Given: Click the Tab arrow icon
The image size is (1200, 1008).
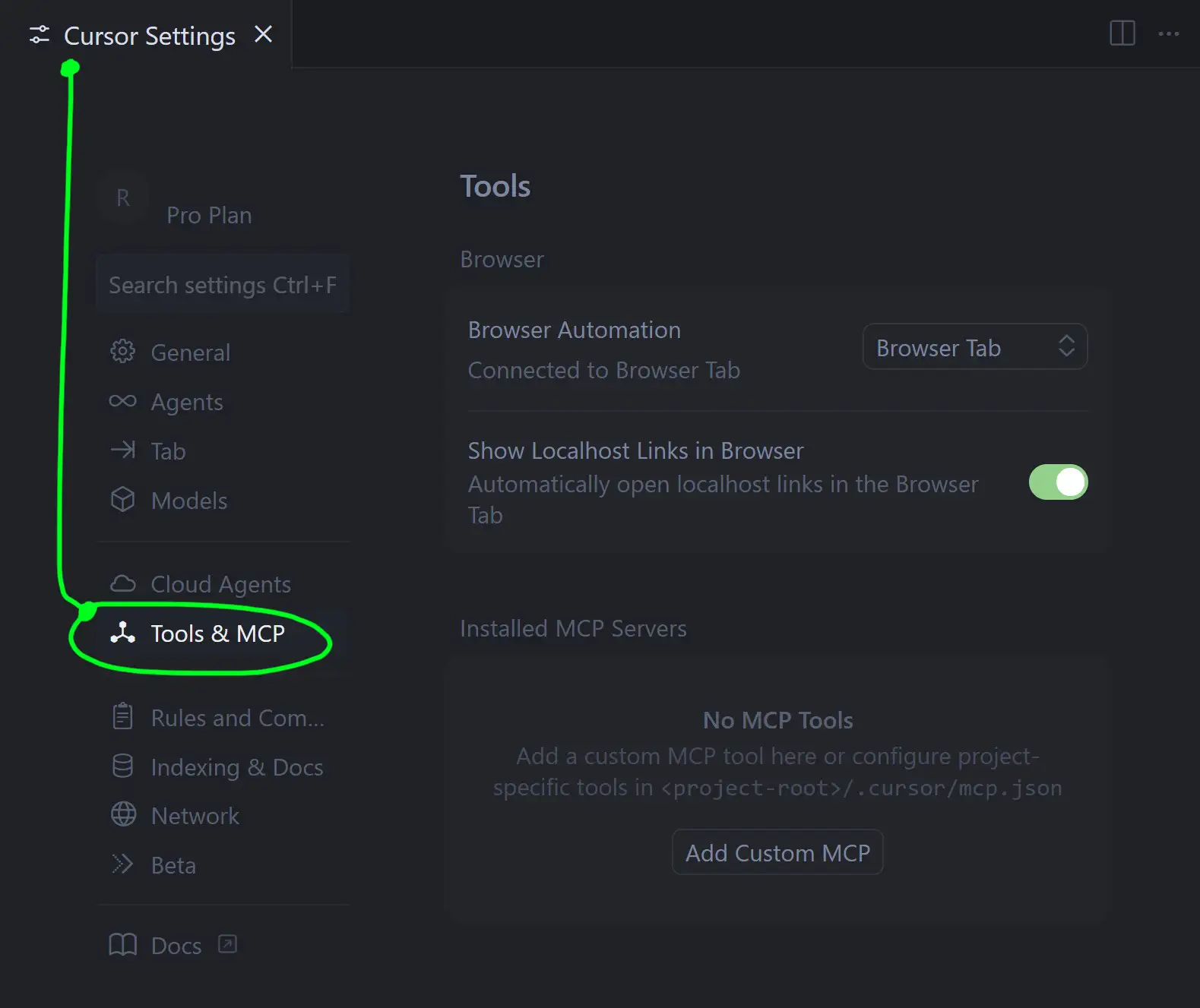Looking at the screenshot, I should (122, 450).
